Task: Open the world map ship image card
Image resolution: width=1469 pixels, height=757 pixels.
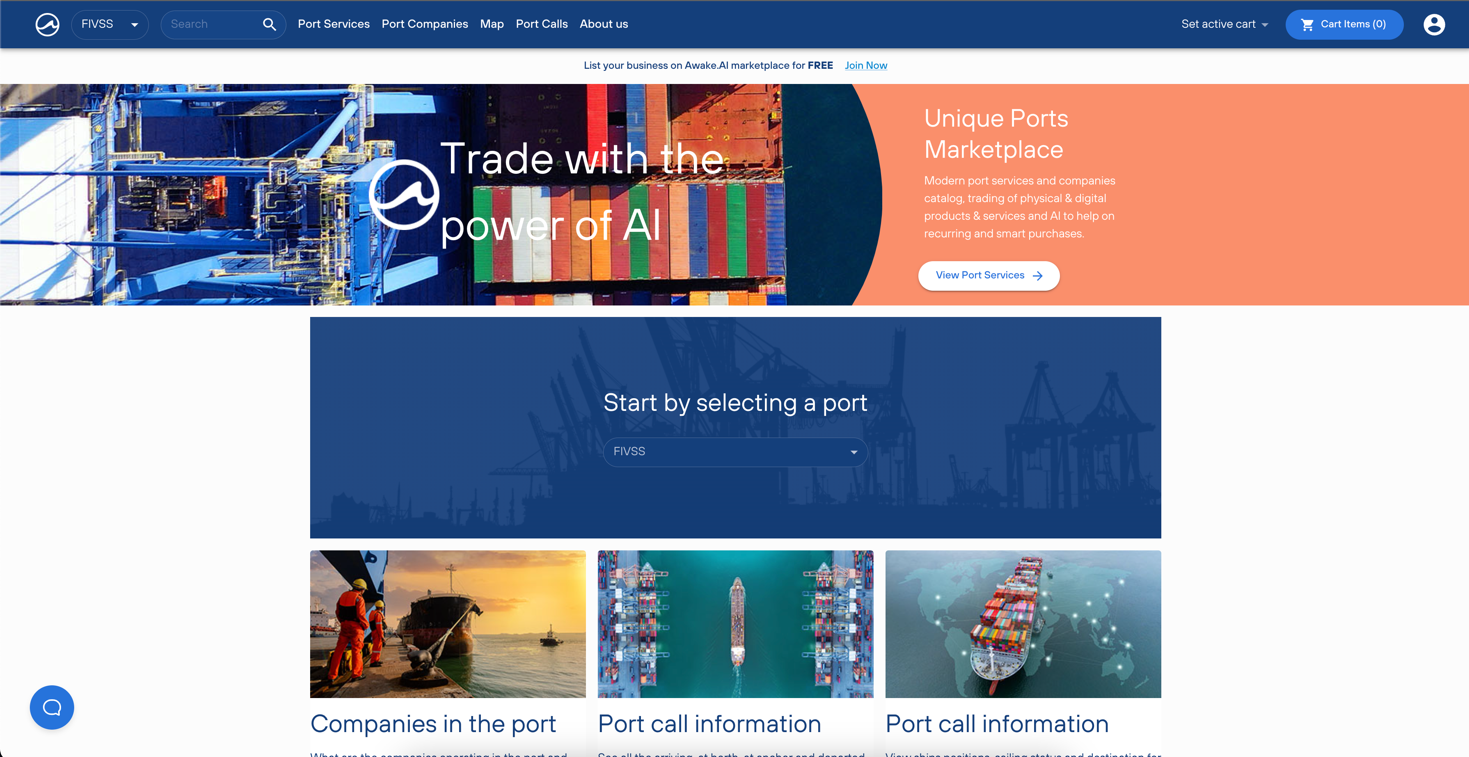Action: pos(1023,624)
